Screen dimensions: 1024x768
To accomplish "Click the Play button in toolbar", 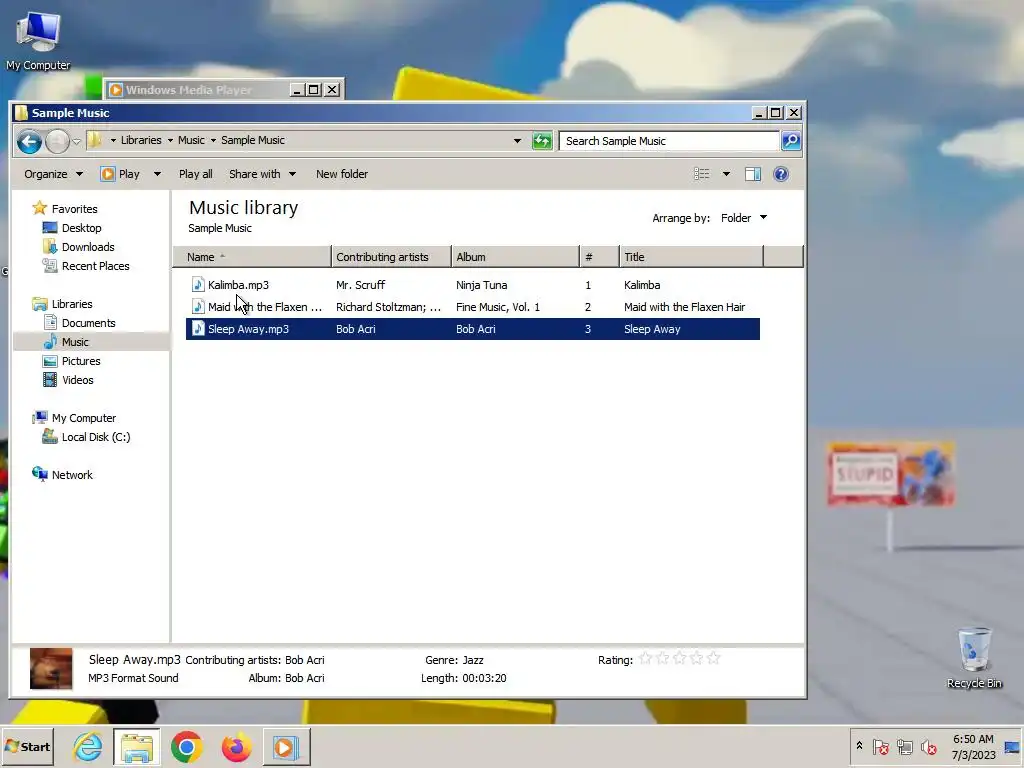I will point(121,174).
